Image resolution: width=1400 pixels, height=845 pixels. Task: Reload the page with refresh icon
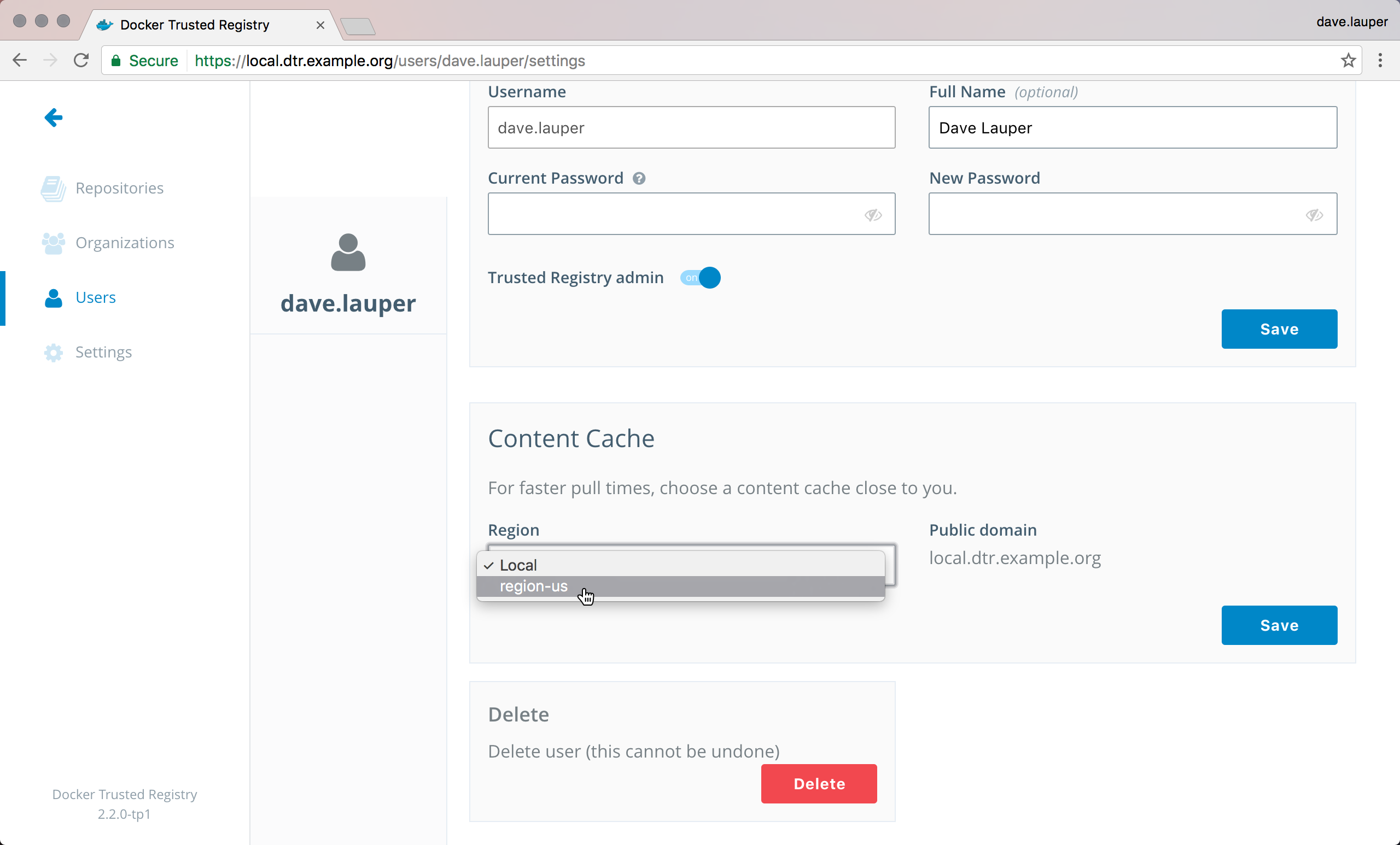coord(81,60)
